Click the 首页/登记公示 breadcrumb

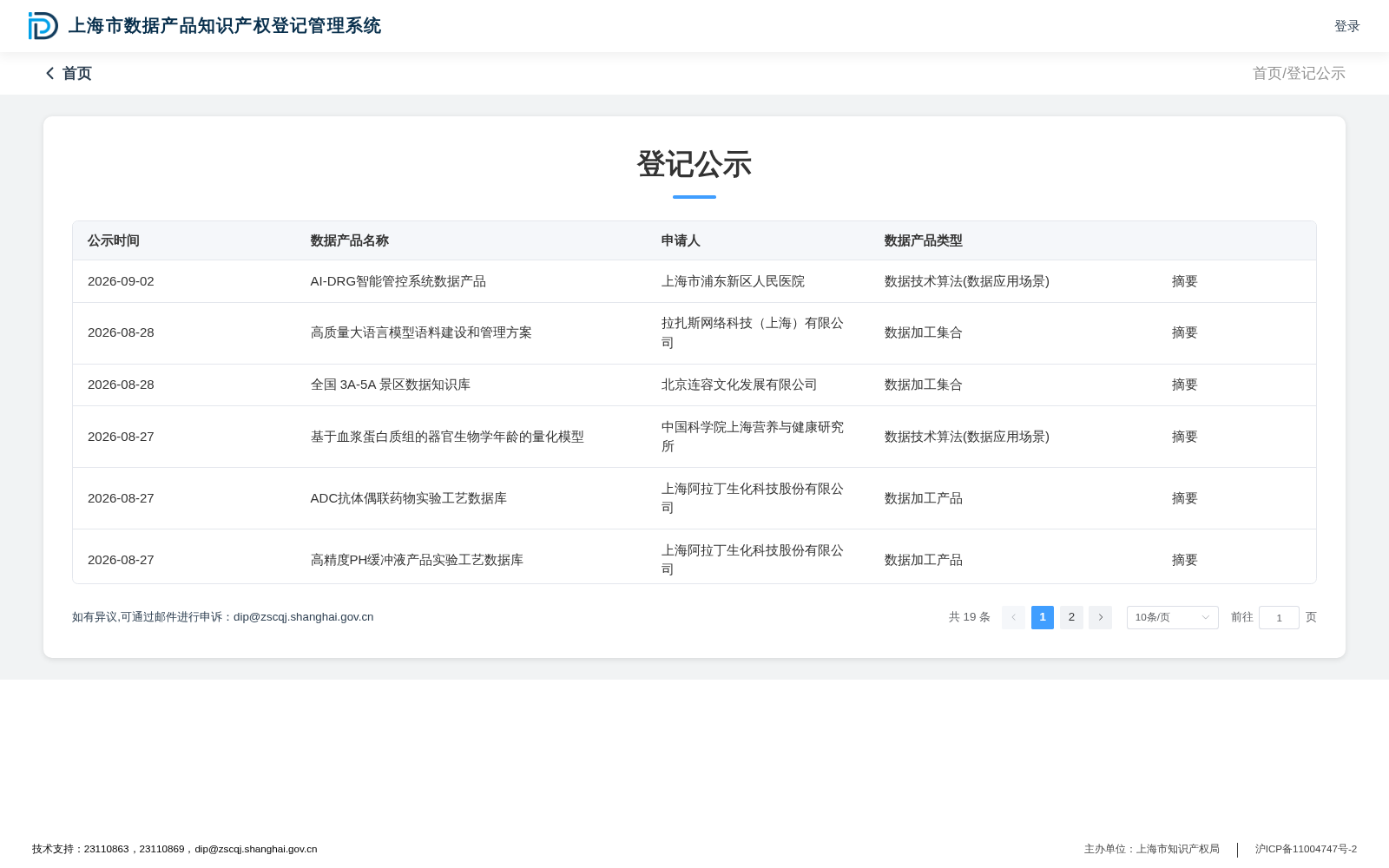click(x=1299, y=74)
